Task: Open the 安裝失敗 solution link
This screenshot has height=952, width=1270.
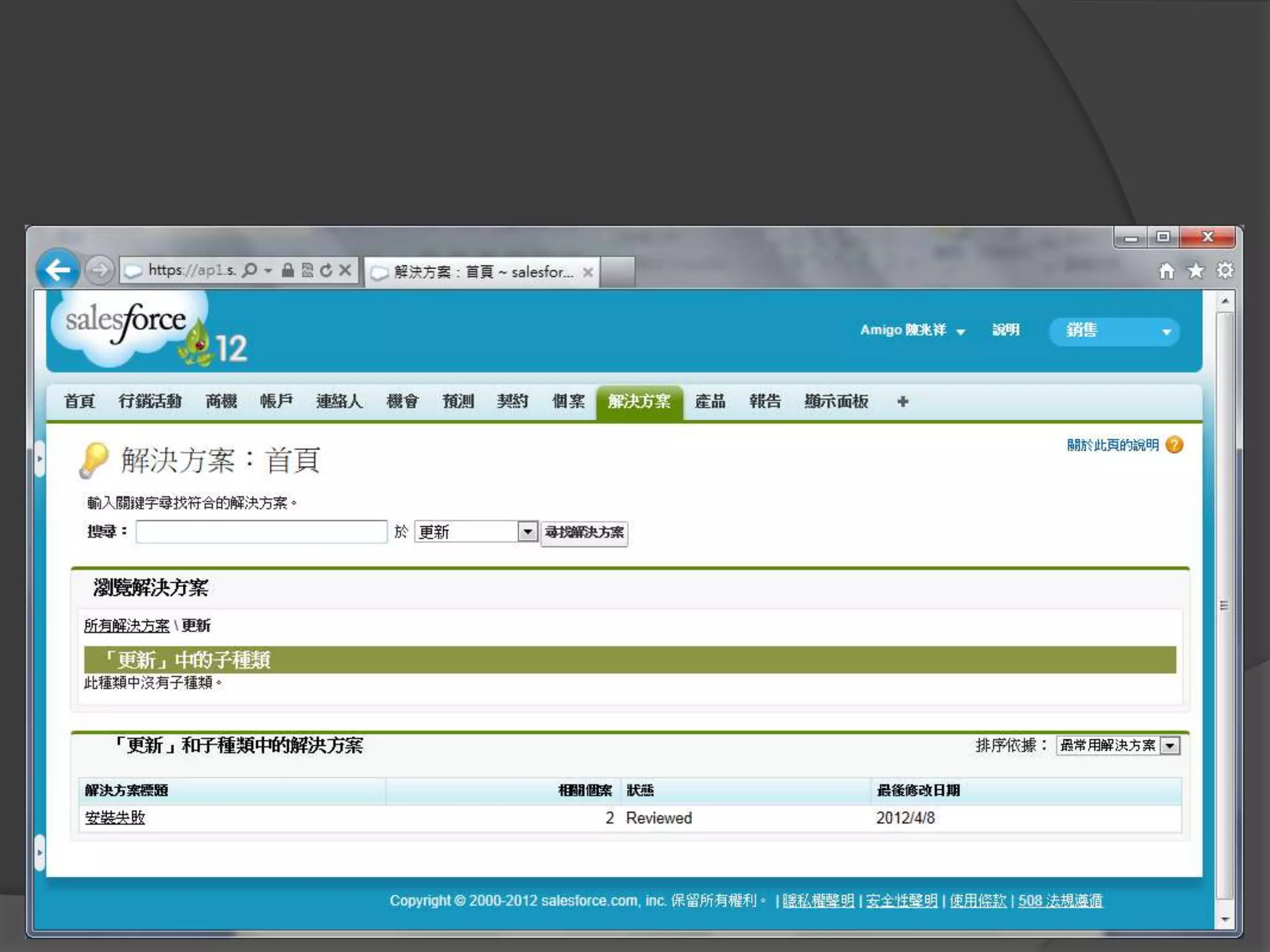Action: point(115,818)
